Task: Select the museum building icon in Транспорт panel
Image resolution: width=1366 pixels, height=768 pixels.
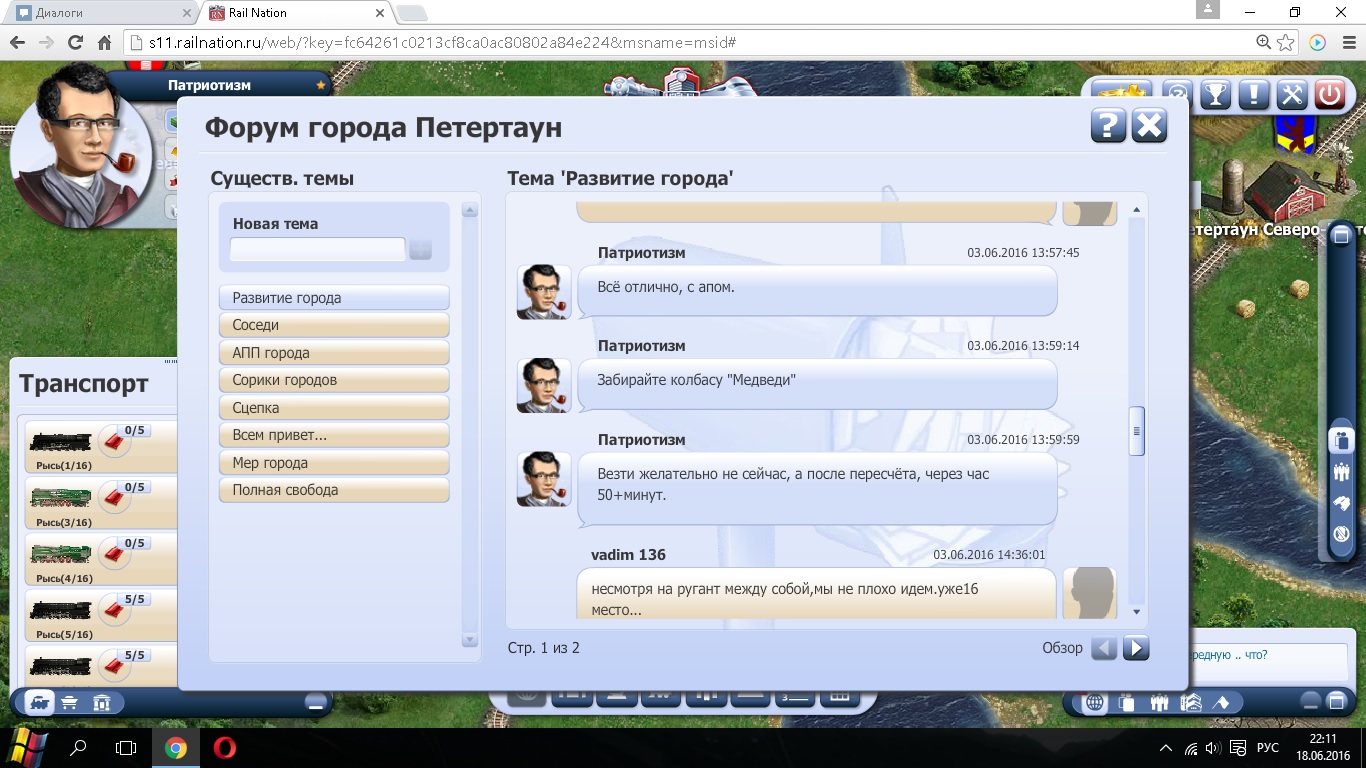Action: coord(101,702)
